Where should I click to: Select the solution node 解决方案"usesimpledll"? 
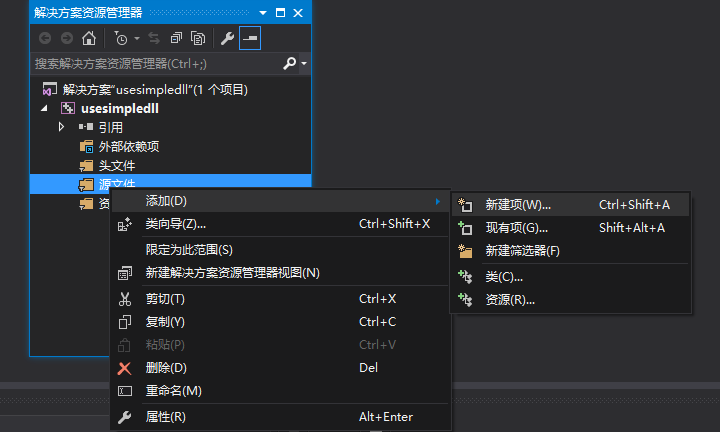(155, 90)
